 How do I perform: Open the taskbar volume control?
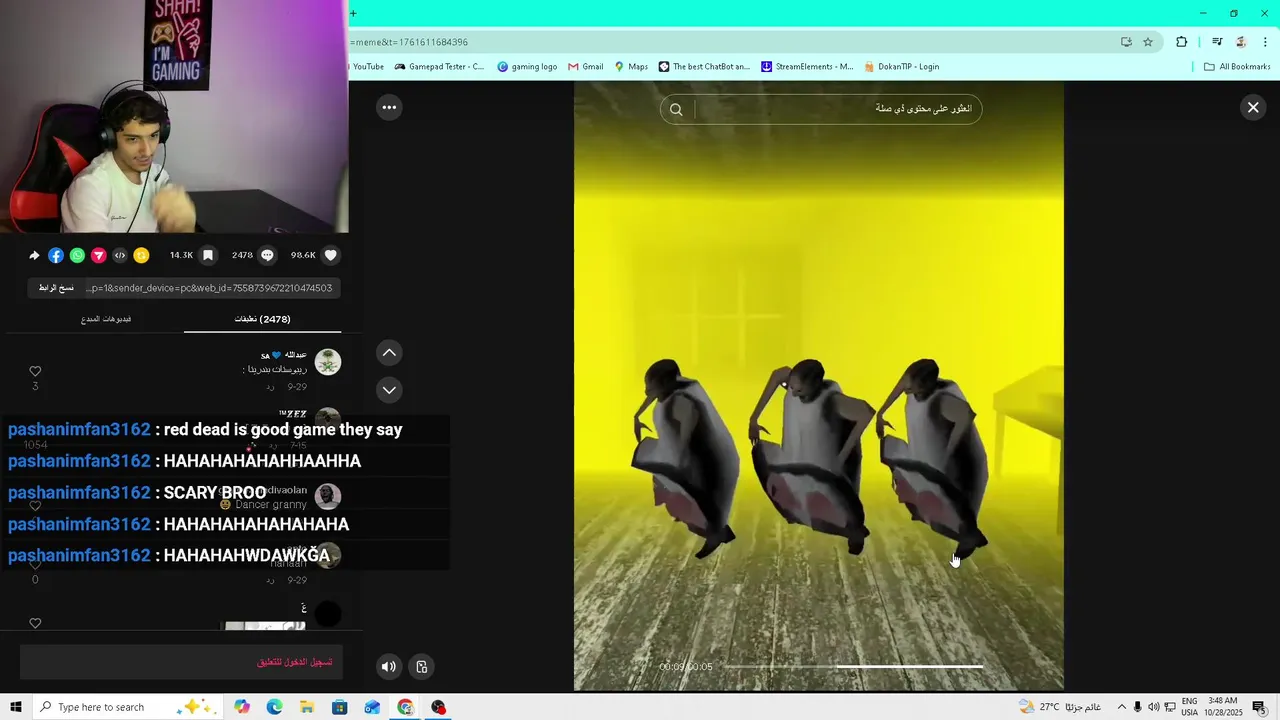point(1153,707)
